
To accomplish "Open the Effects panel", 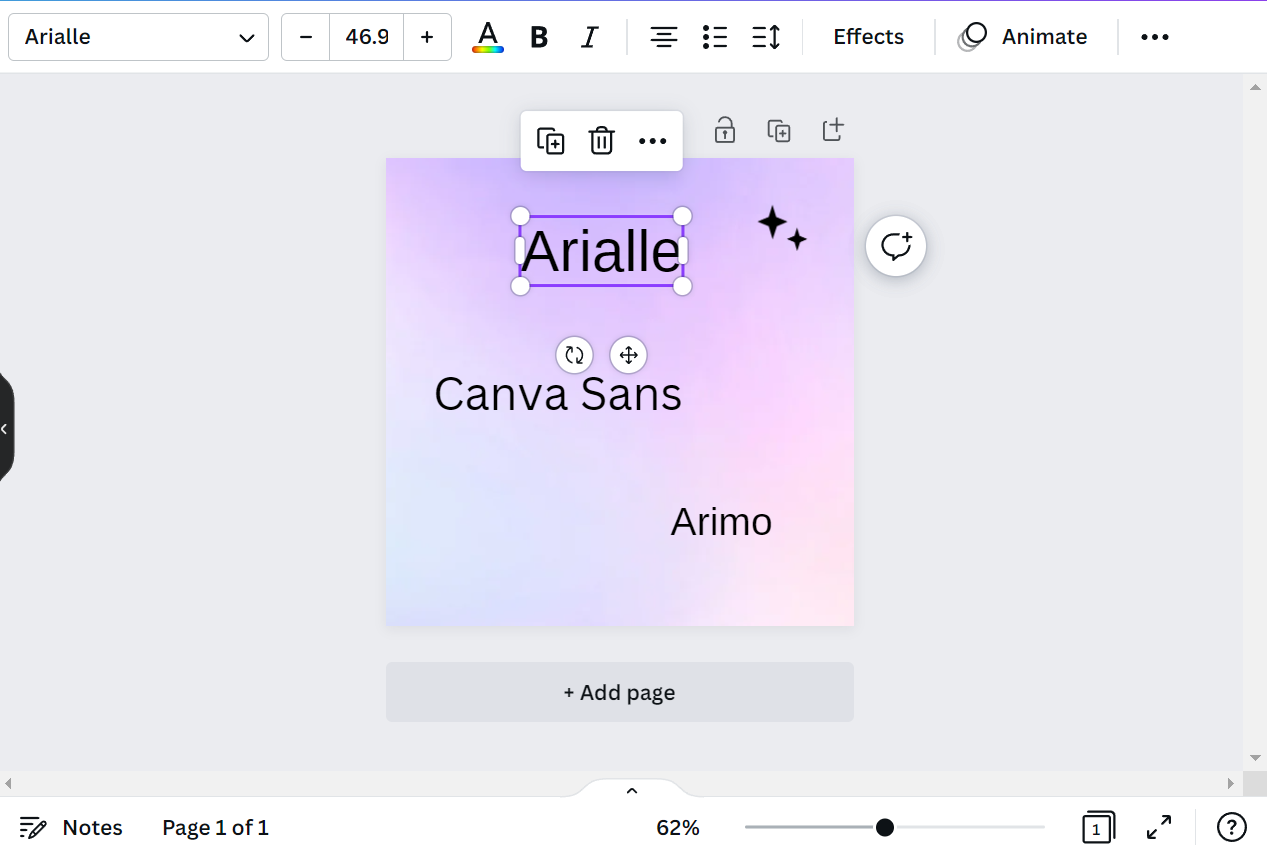I will [868, 37].
